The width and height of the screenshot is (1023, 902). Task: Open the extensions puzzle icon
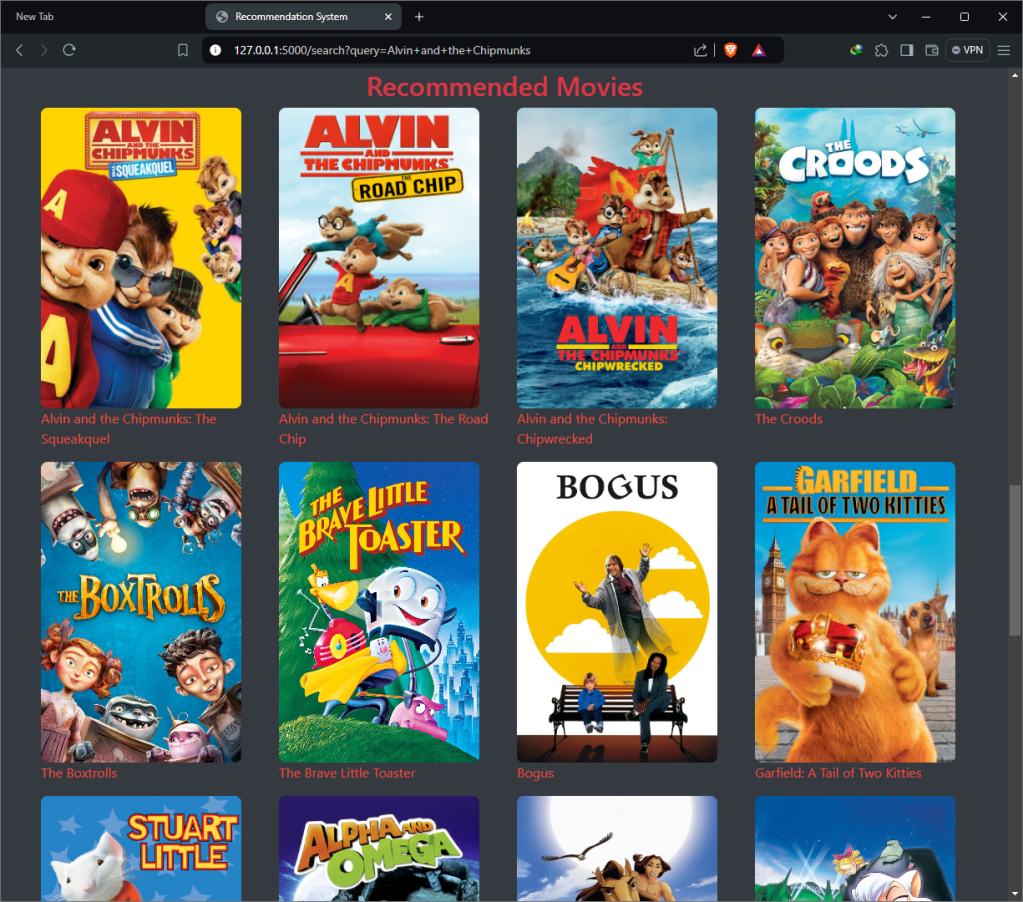(x=881, y=50)
